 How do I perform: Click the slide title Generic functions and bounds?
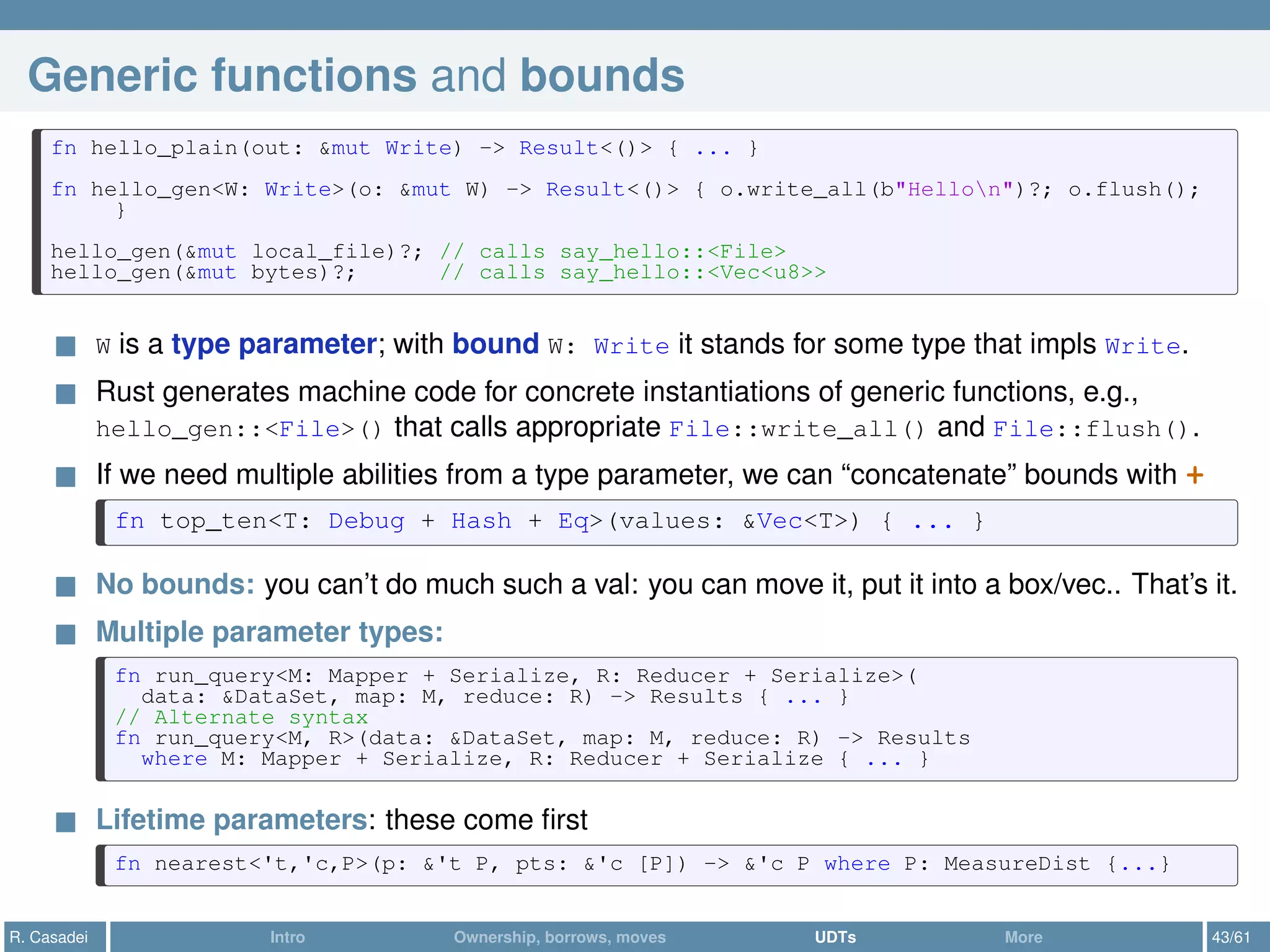356,76
